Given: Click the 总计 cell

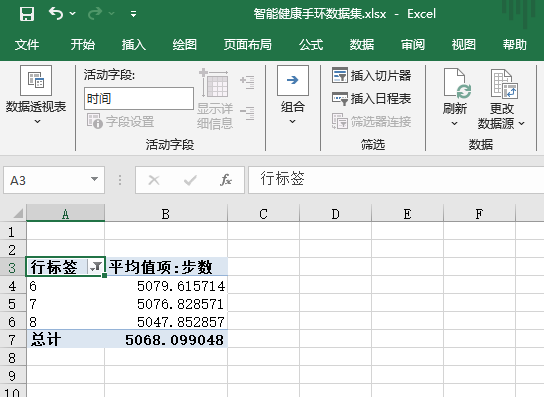Looking at the screenshot, I should pos(66,339).
